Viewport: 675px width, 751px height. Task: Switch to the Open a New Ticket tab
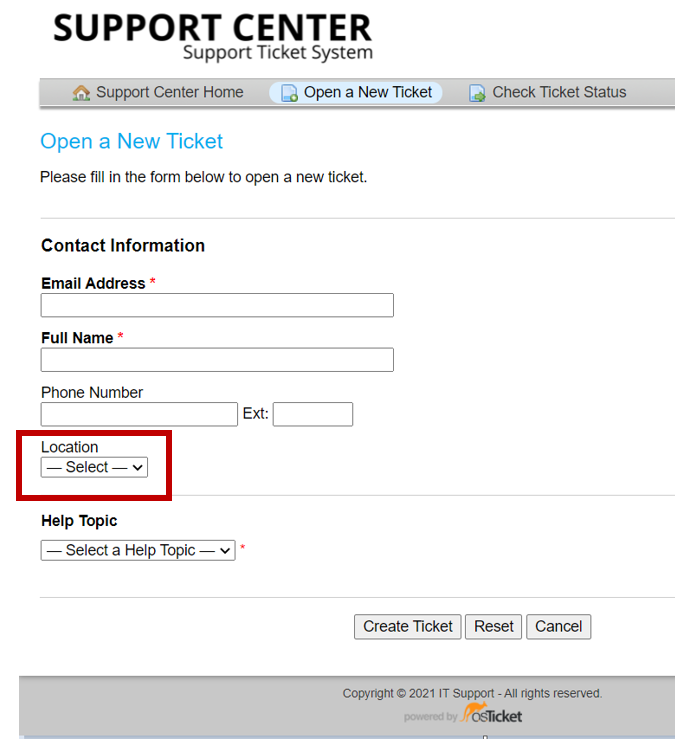367,92
